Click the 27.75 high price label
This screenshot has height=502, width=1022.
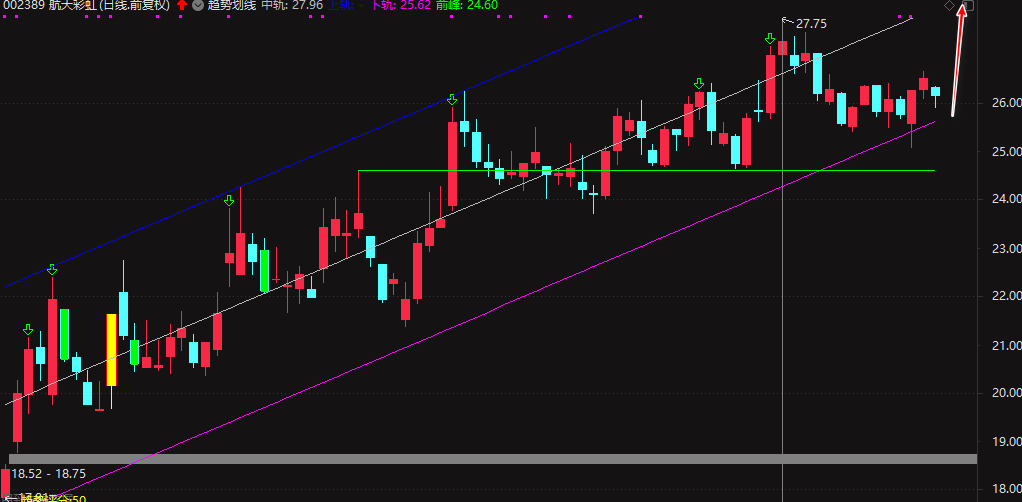tap(811, 24)
